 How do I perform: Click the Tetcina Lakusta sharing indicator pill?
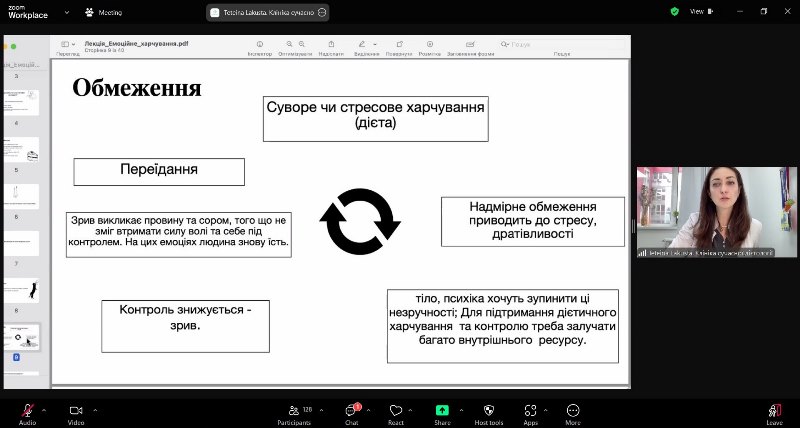click(267, 13)
